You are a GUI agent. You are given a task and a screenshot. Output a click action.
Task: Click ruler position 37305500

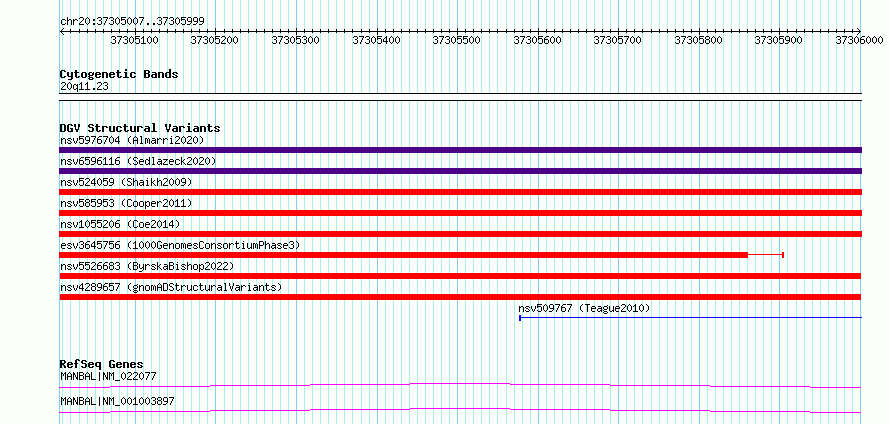tap(457, 40)
